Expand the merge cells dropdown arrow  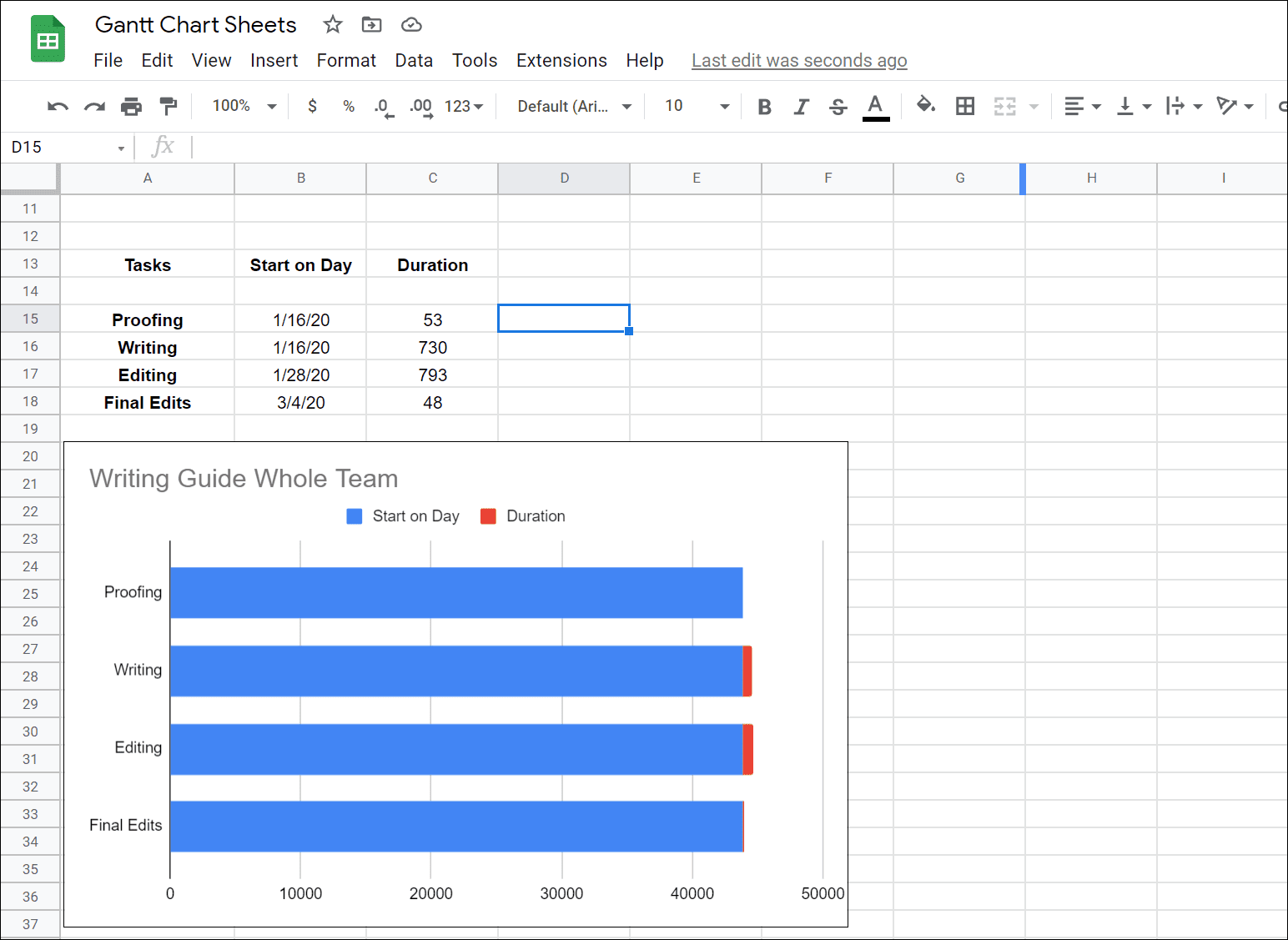pos(1034,107)
